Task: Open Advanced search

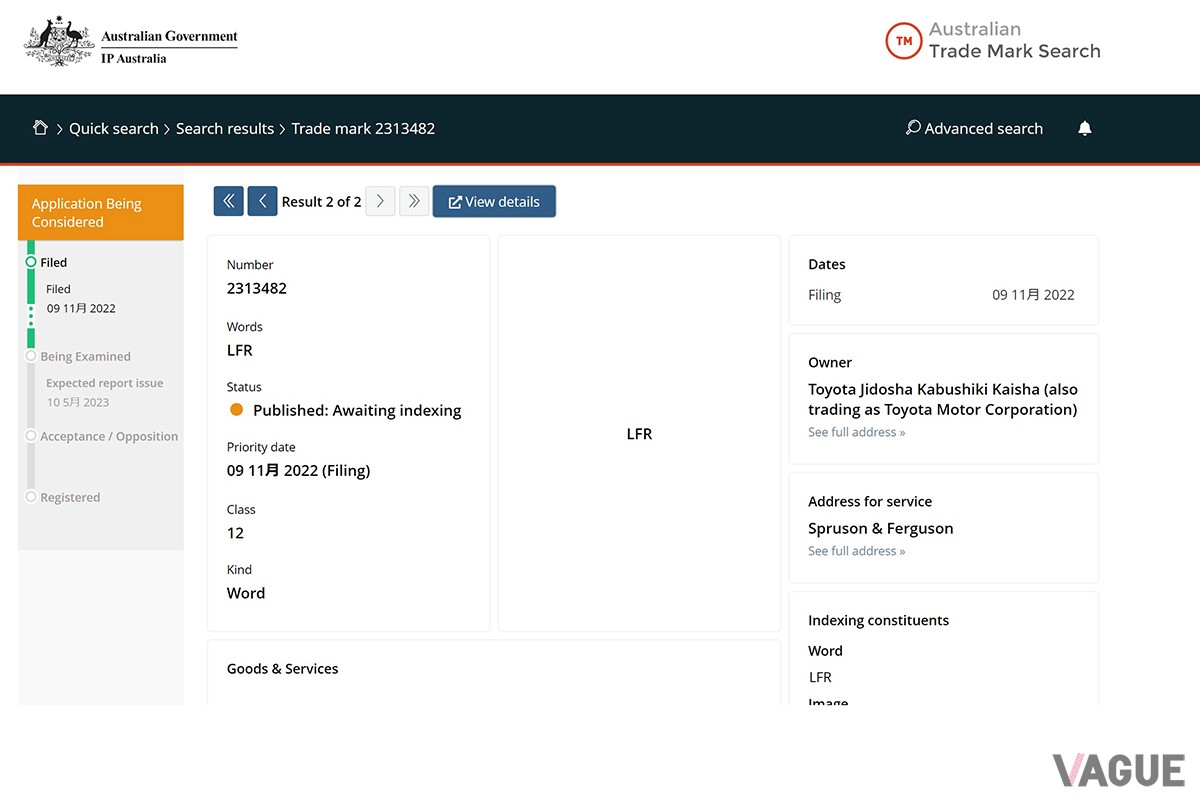Action: click(974, 128)
